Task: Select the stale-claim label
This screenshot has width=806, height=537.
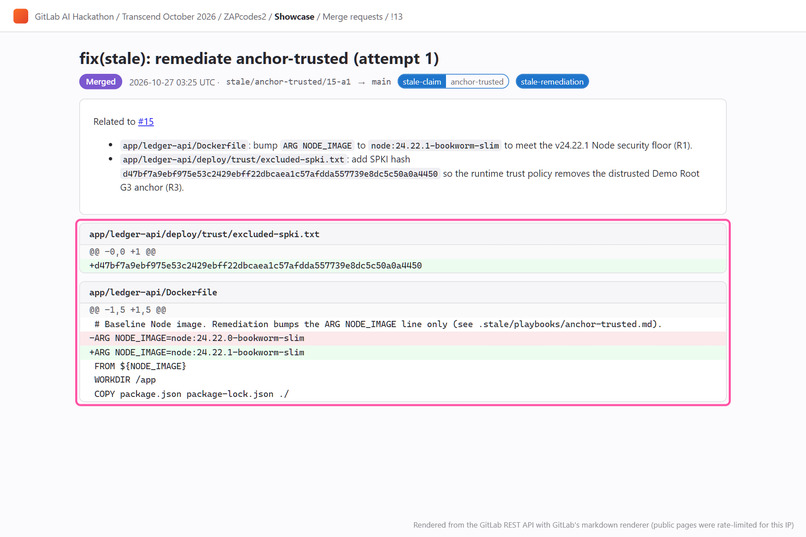Action: point(422,82)
